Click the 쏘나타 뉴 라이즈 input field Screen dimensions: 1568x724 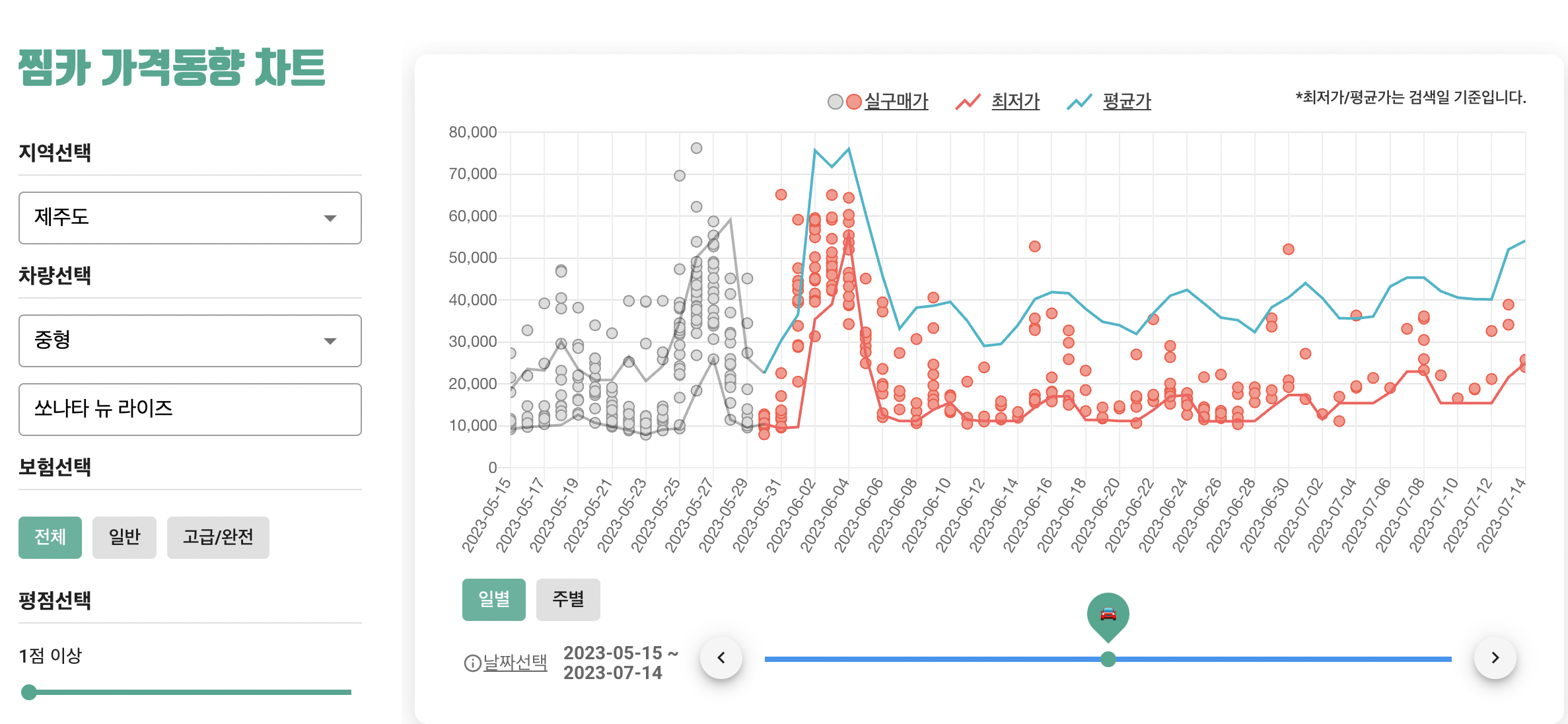pyautogui.click(x=190, y=410)
